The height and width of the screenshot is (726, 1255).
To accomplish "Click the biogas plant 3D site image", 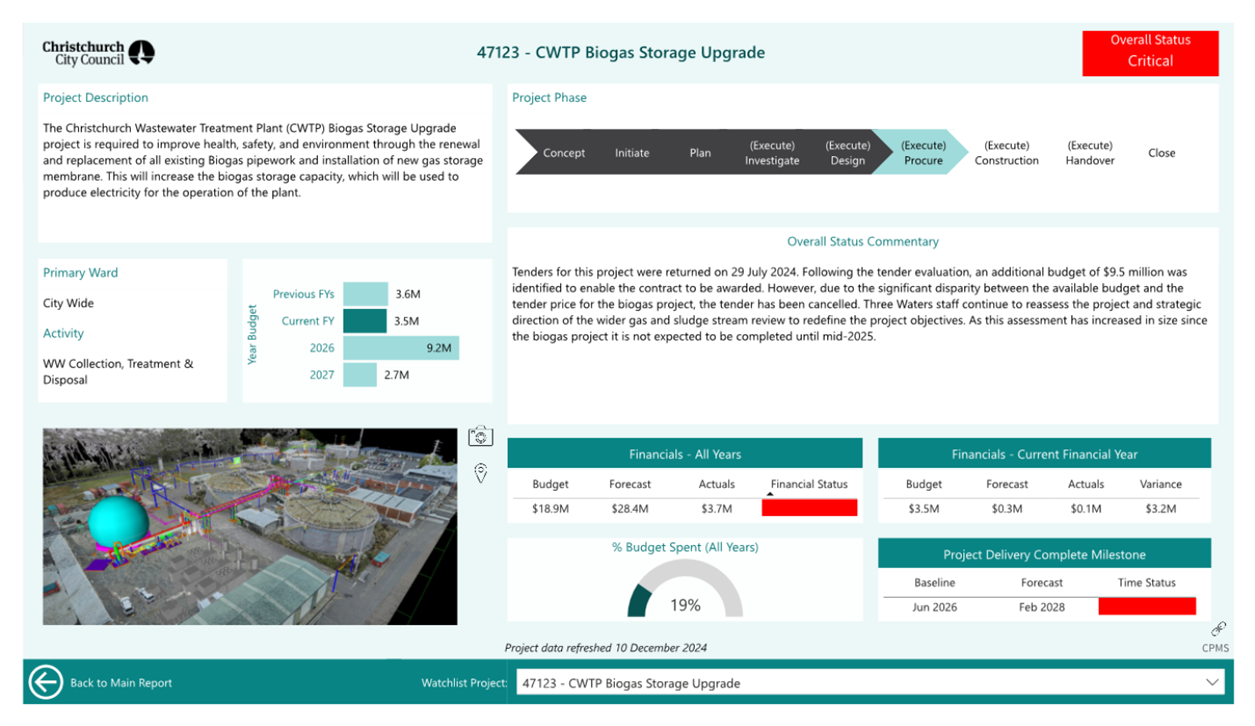I will coord(250,527).
